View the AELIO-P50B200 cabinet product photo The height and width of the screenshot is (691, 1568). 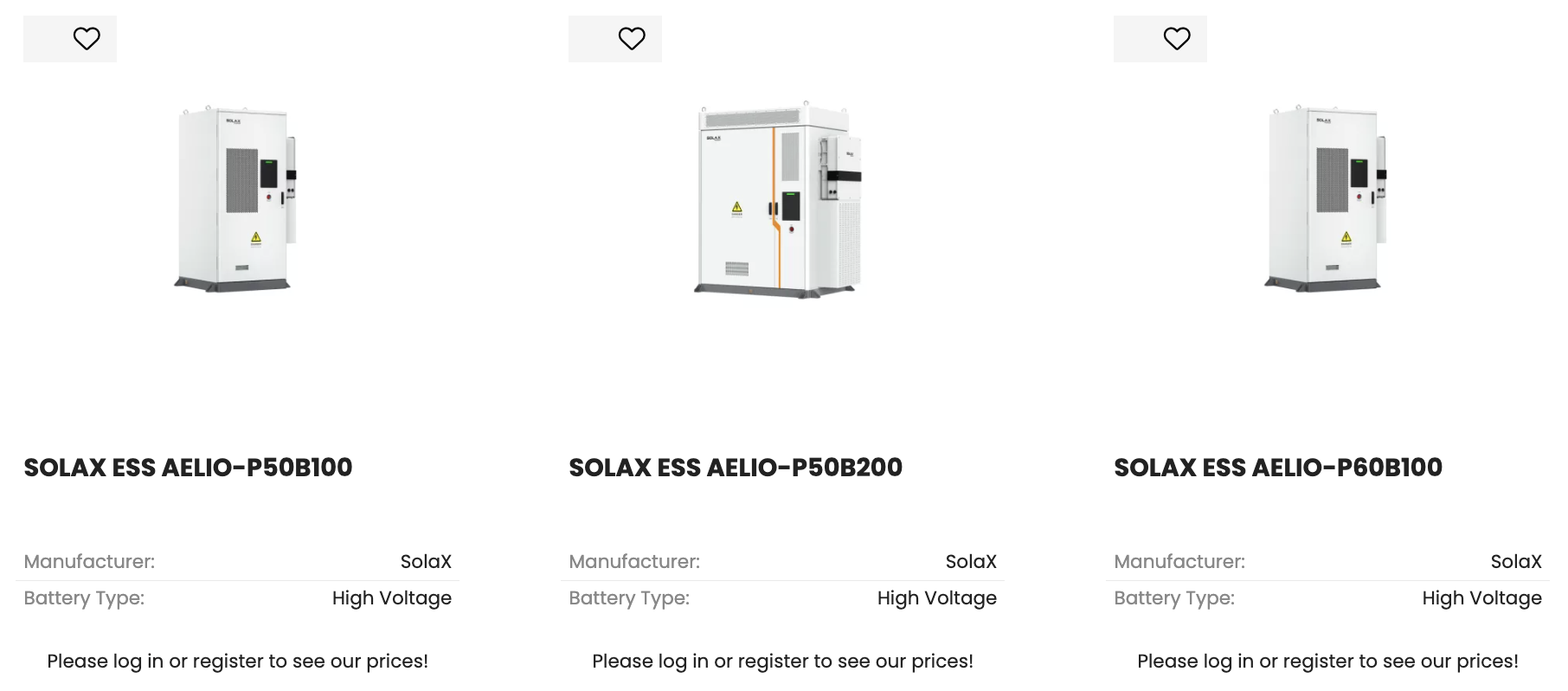point(781,199)
